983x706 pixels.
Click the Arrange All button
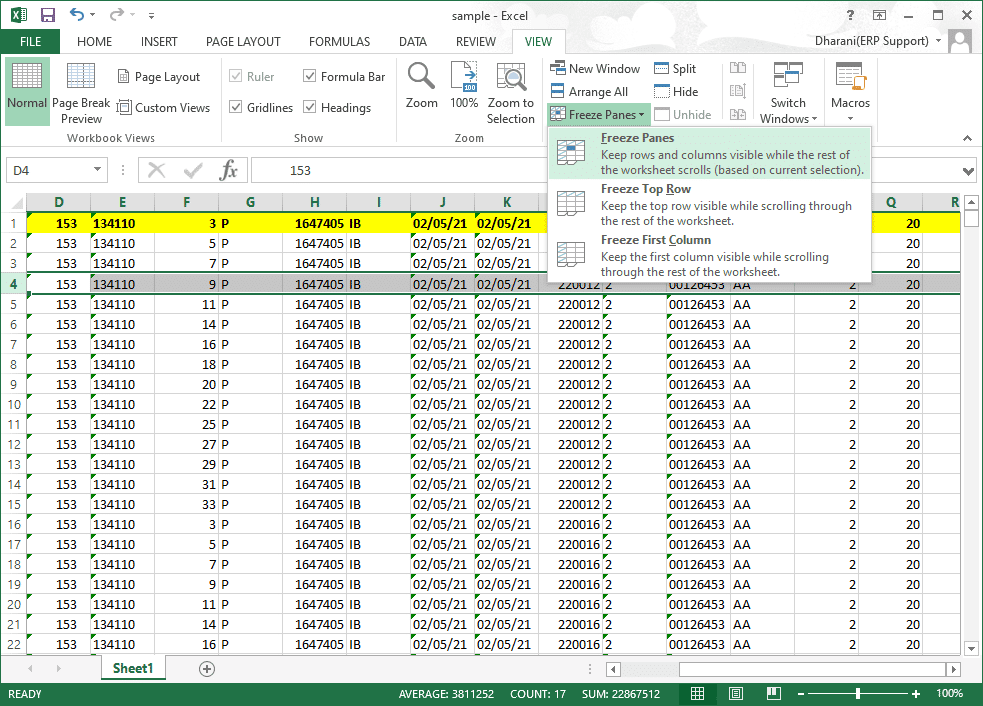point(590,92)
